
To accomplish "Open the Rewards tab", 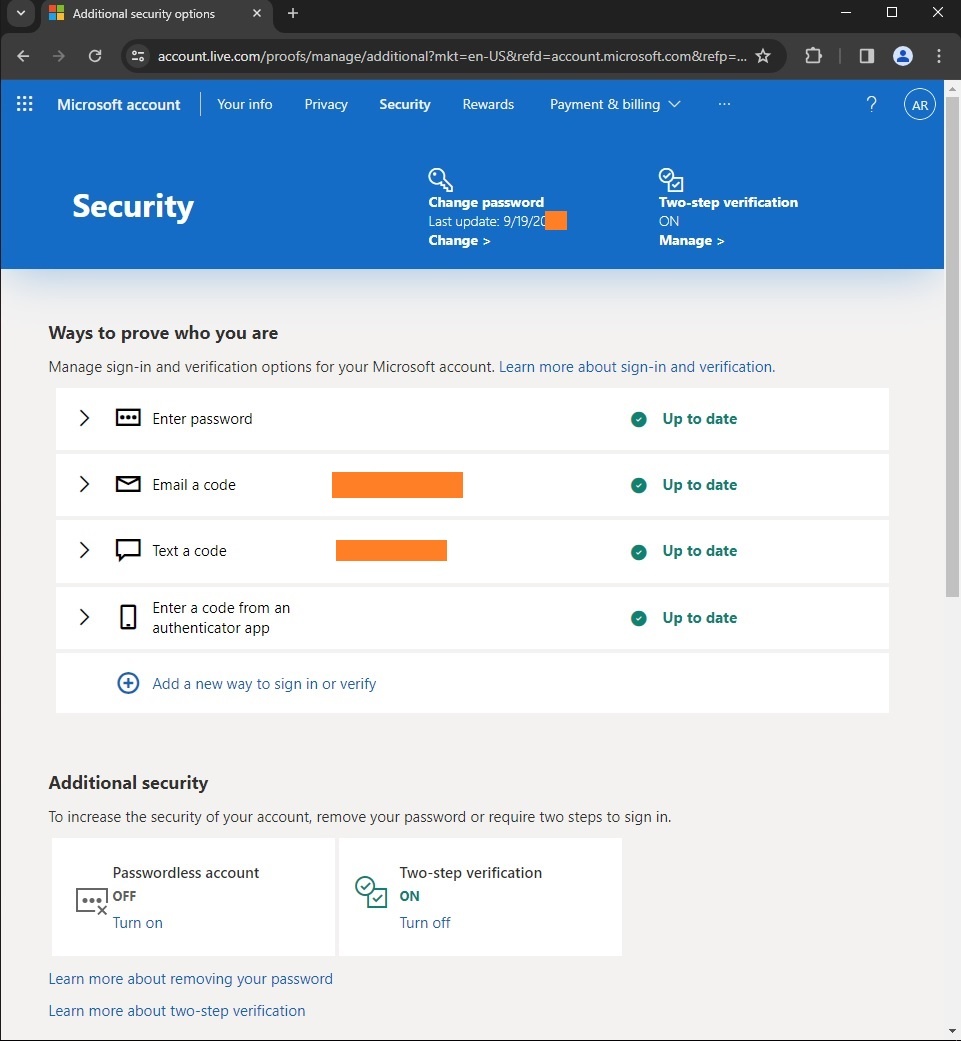I will pyautogui.click(x=488, y=104).
